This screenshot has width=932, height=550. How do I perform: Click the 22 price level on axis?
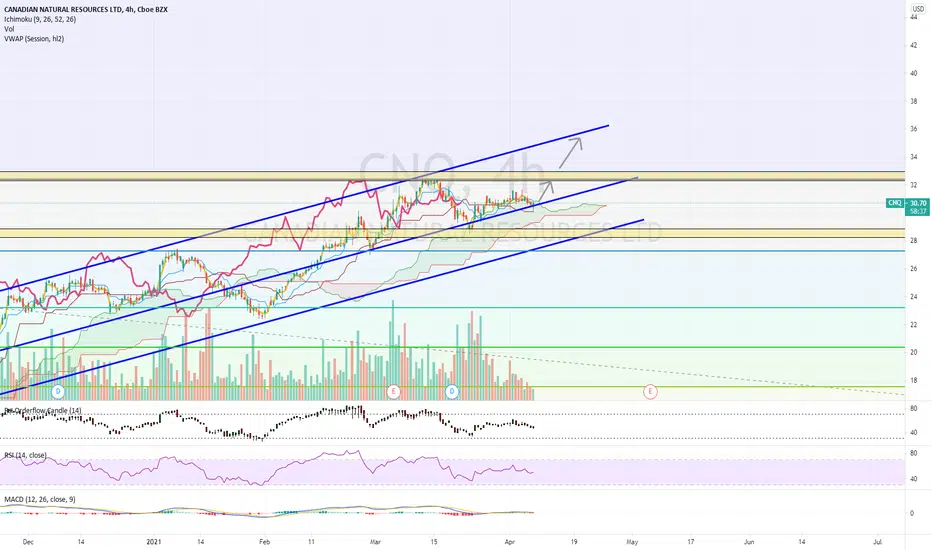click(914, 325)
